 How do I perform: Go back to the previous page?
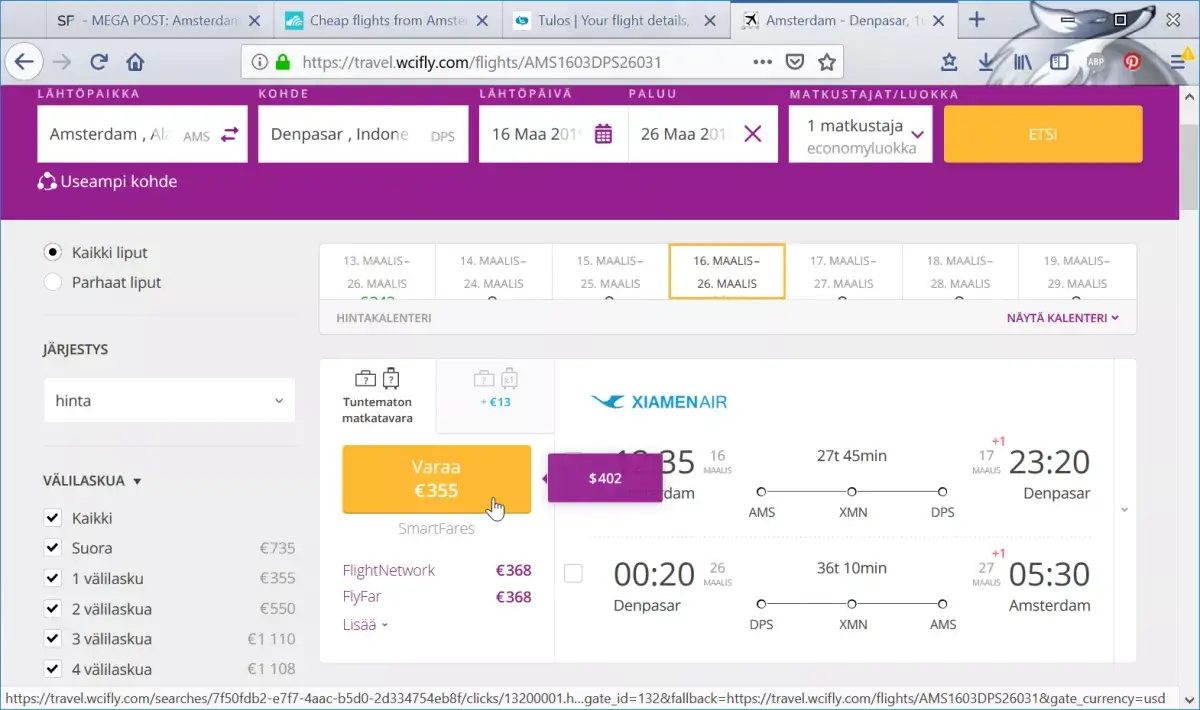pyautogui.click(x=25, y=62)
